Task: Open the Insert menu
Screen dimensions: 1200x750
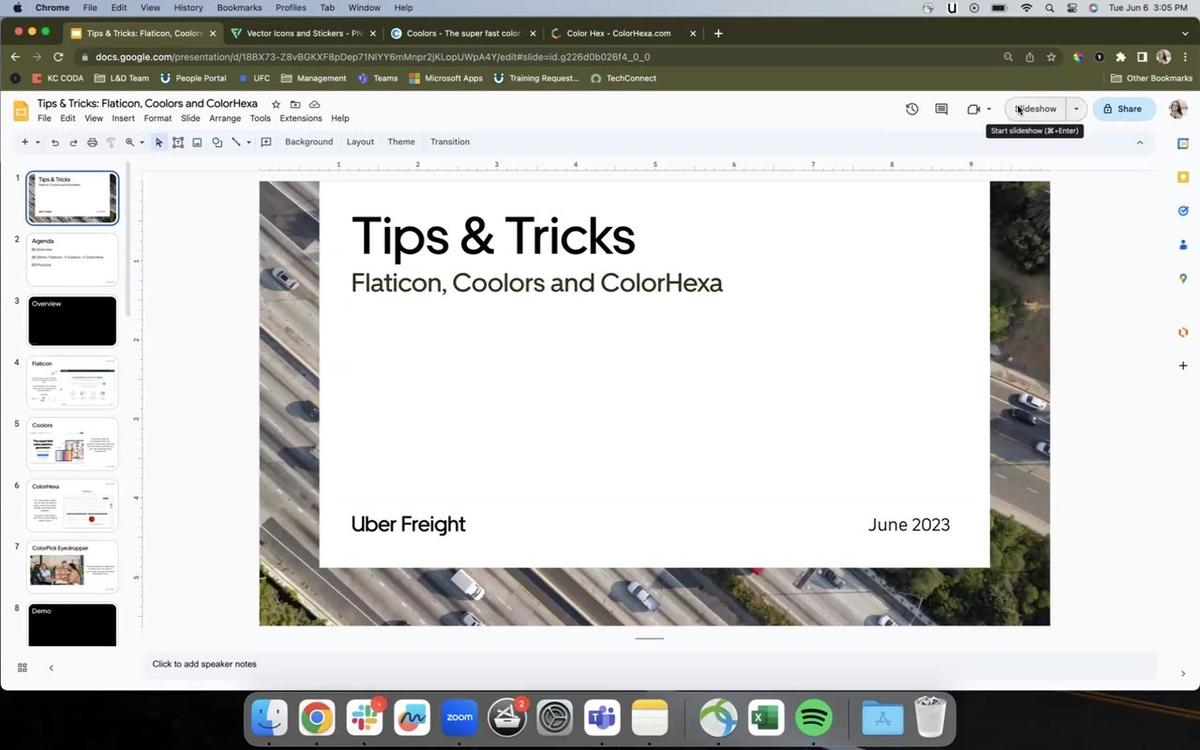Action: (x=123, y=118)
